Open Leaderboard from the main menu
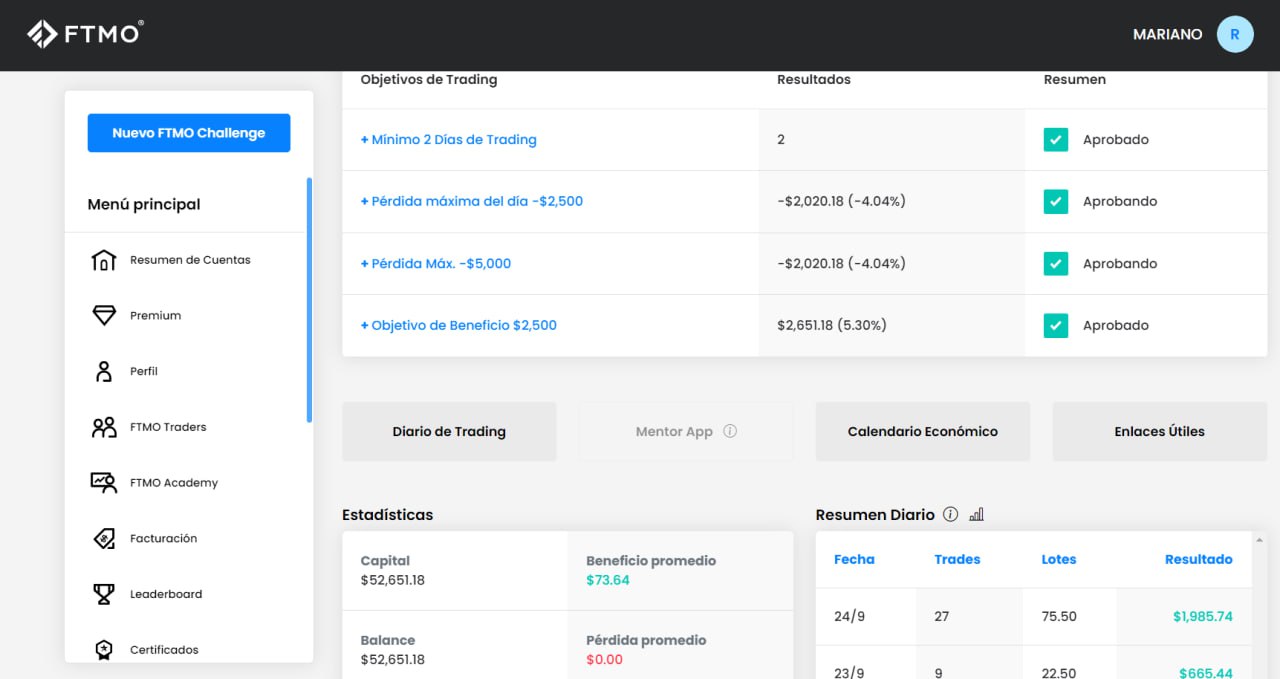Image resolution: width=1280 pixels, height=679 pixels. coord(166,594)
